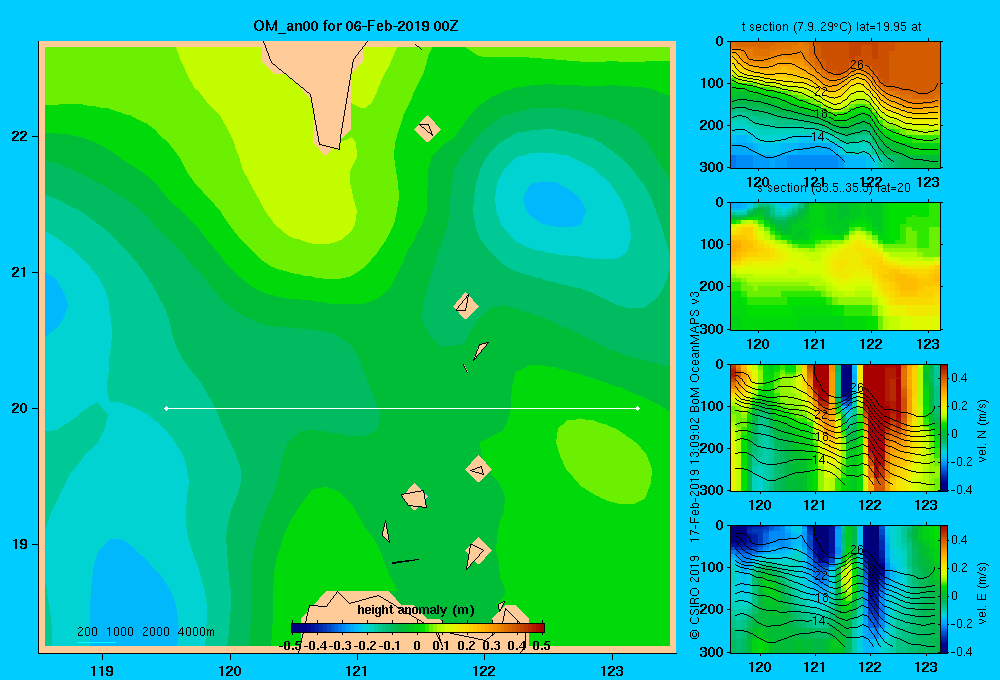Viewport: 1000px width, 680px height.
Task: Click the 0.5 value on height anomaly scale
Action: point(541,646)
